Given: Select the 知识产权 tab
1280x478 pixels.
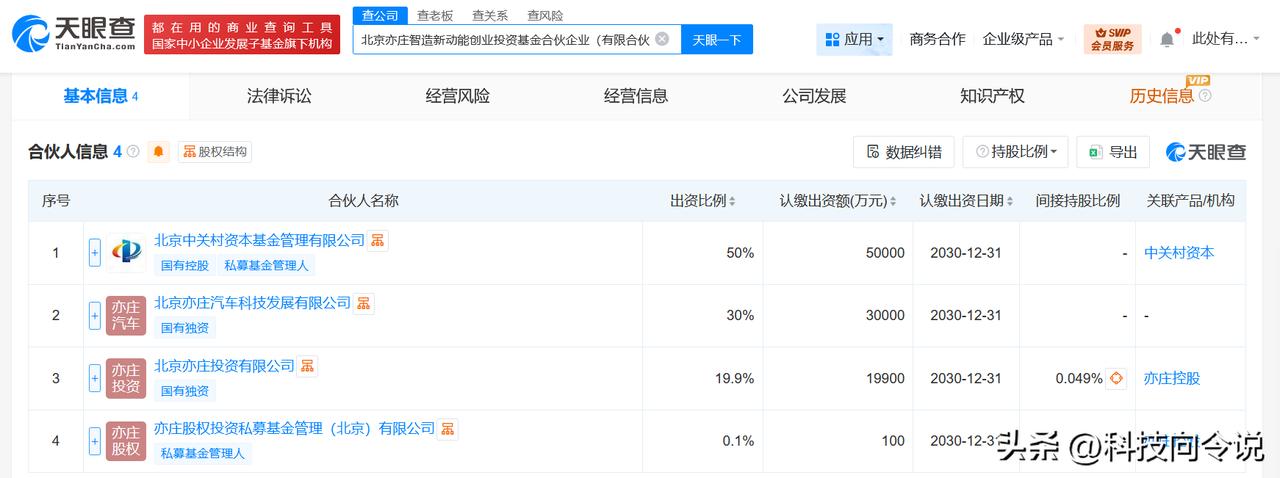Looking at the screenshot, I should click(992, 96).
